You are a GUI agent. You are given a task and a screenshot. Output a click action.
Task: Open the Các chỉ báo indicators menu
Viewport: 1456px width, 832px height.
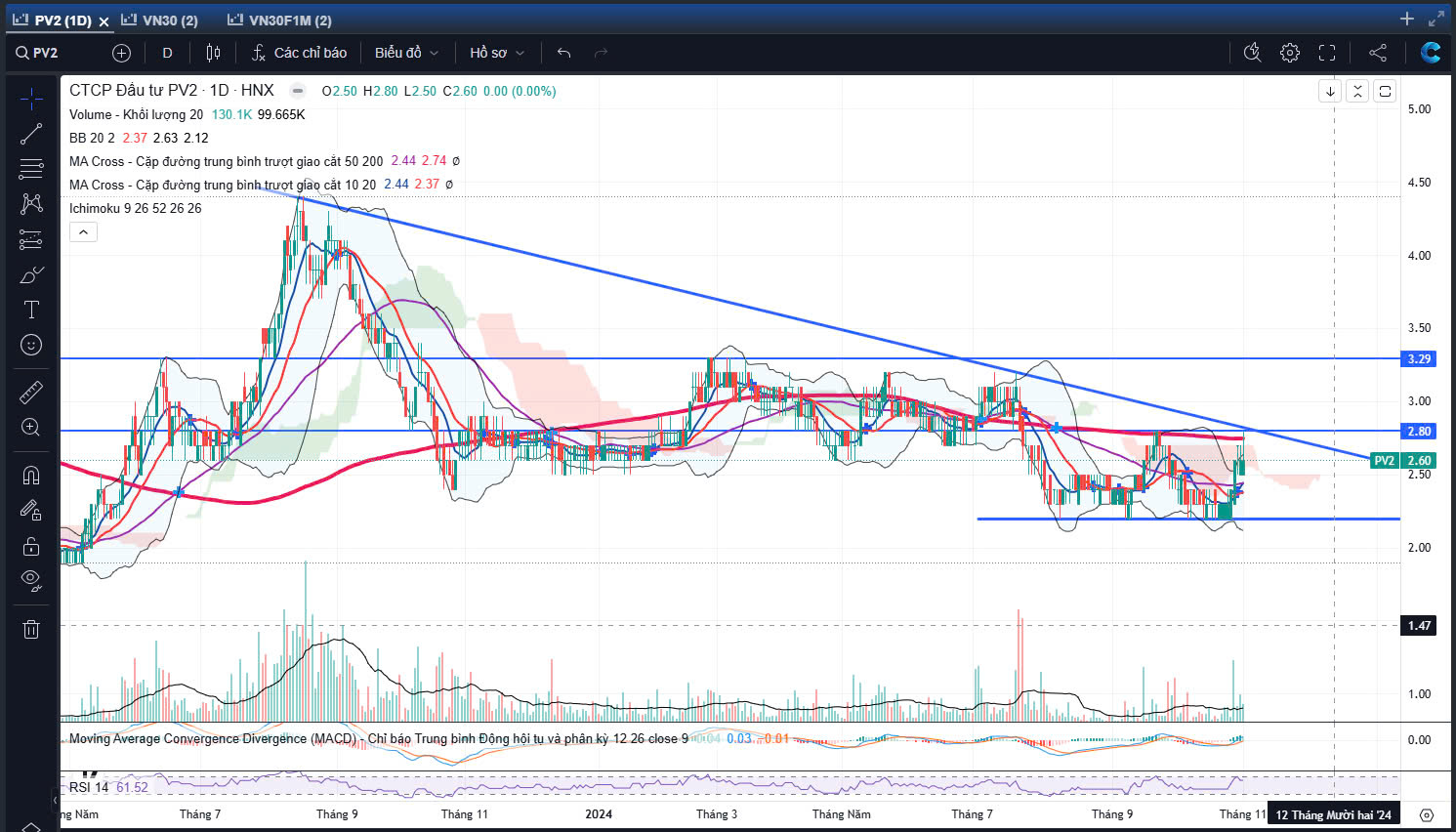(x=299, y=53)
